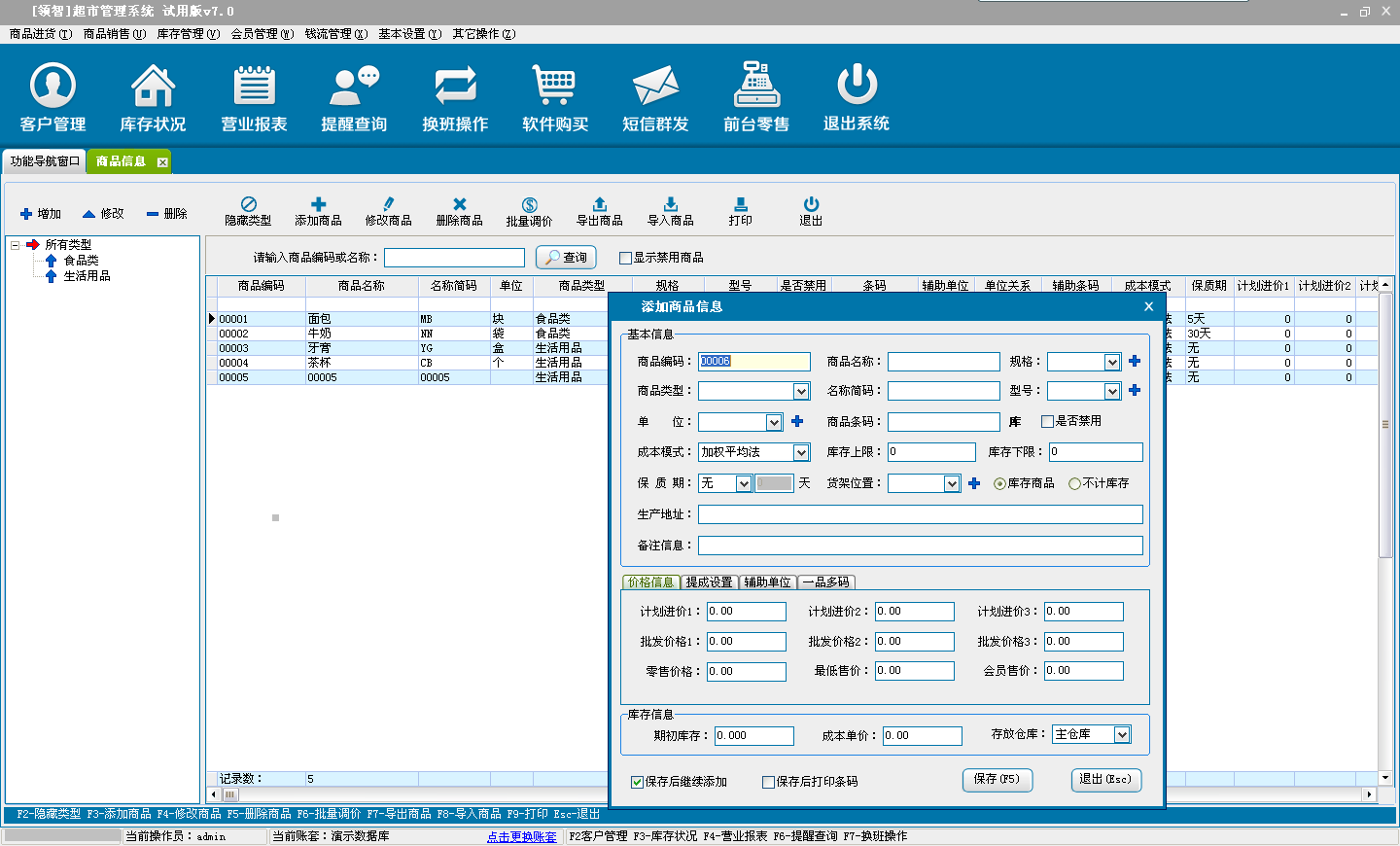The height and width of the screenshot is (846, 1400).
Task: Tick the 保存后打印条码 checkbox
Action: click(x=768, y=782)
